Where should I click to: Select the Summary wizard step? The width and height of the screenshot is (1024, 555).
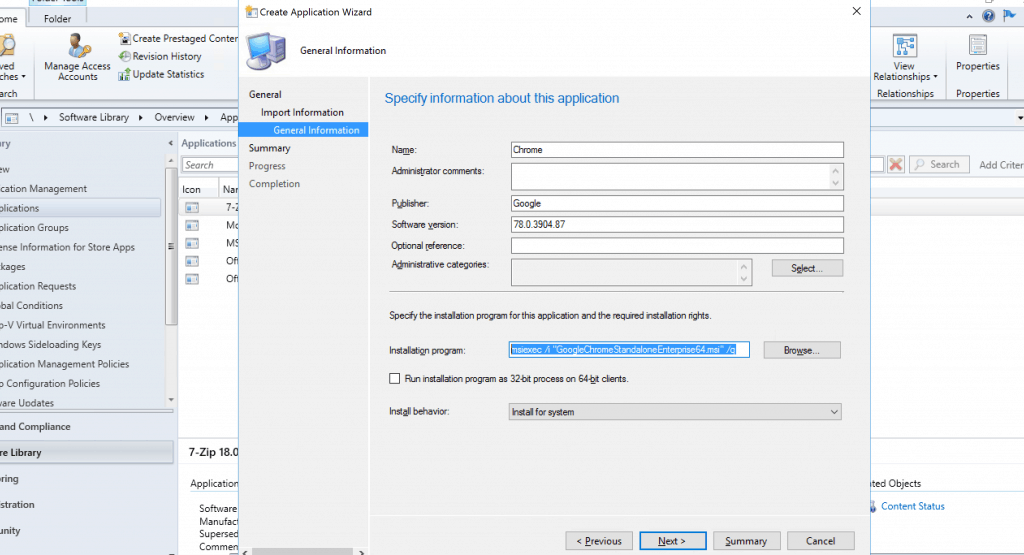click(x=270, y=148)
